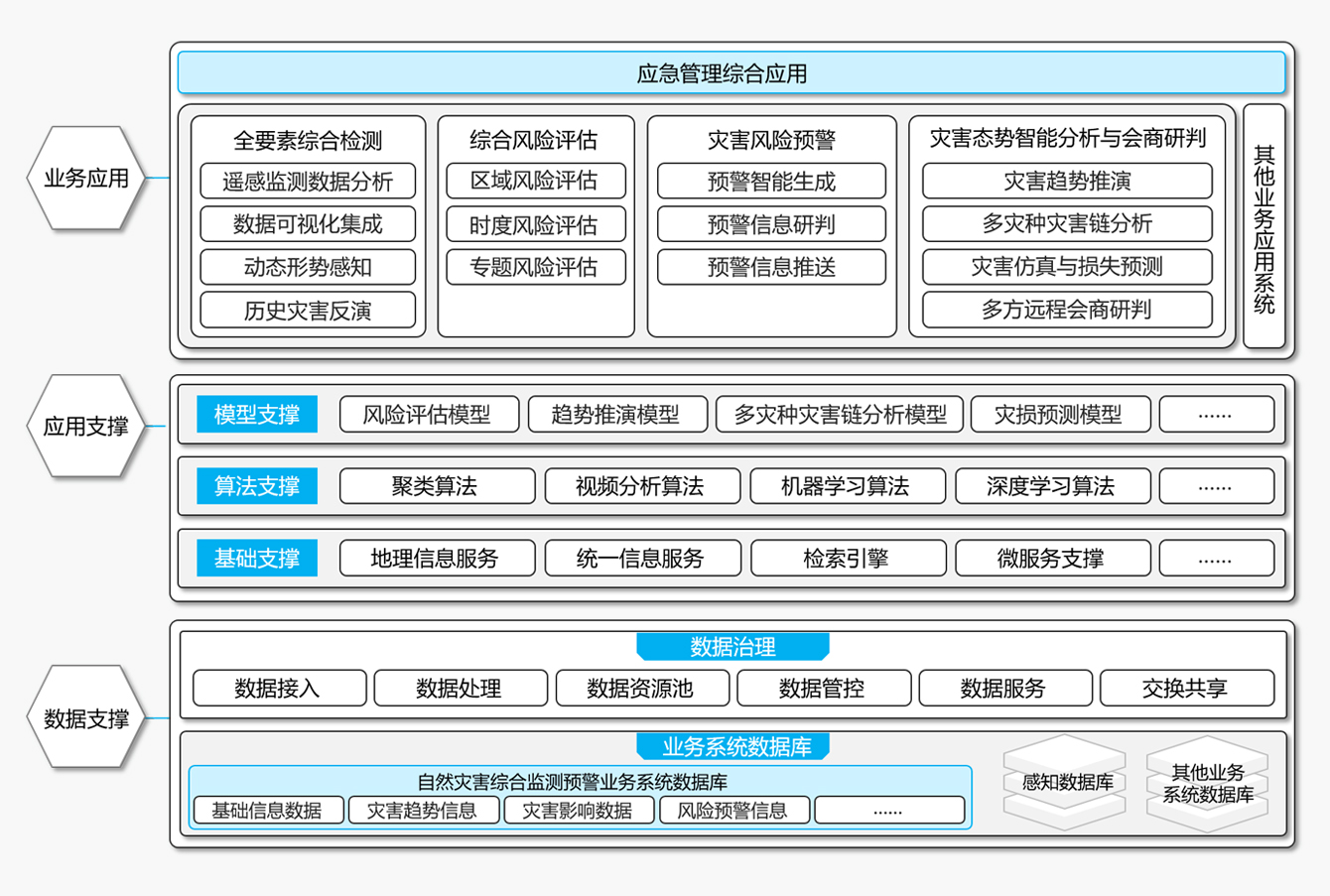
Task: Click the 应急管理综合应用 header bar
Action: tap(731, 73)
